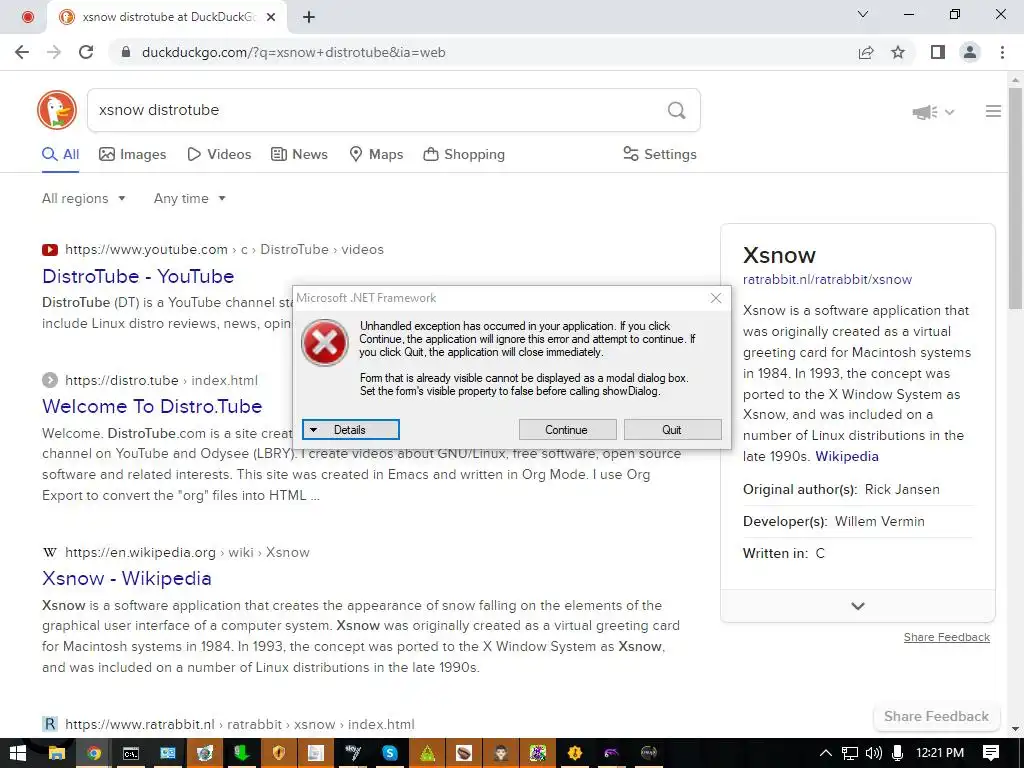Image resolution: width=1024 pixels, height=768 pixels.
Task: Click the www.ratrabbit.nl result URL
Action: (240, 724)
